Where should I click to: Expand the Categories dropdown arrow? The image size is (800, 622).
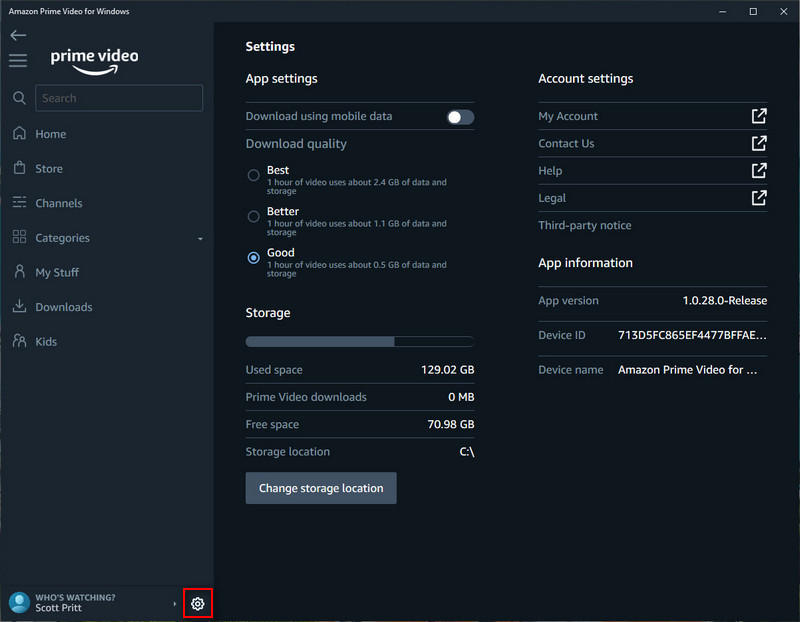[200, 239]
